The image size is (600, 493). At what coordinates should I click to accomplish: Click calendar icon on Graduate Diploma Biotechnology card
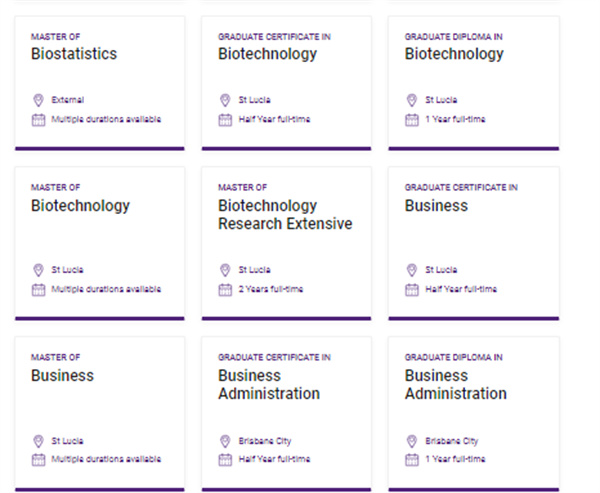point(411,119)
